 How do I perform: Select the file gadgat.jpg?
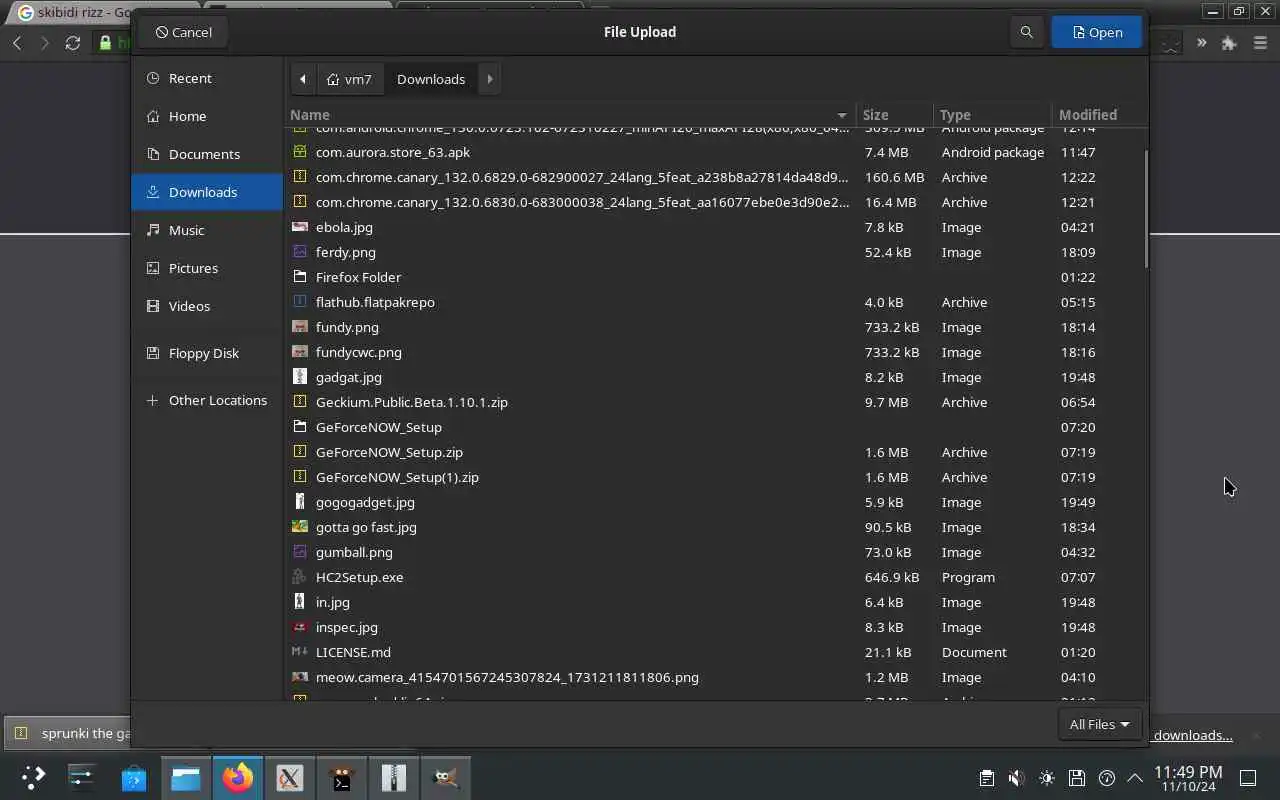(715, 377)
